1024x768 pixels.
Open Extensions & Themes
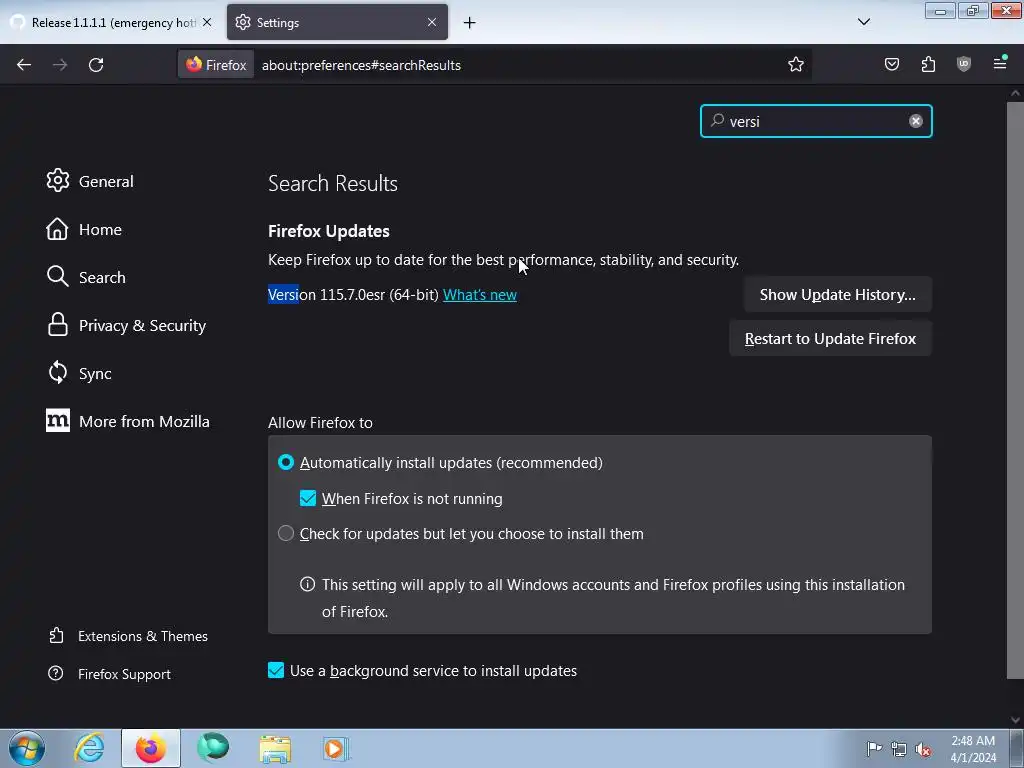(128, 636)
